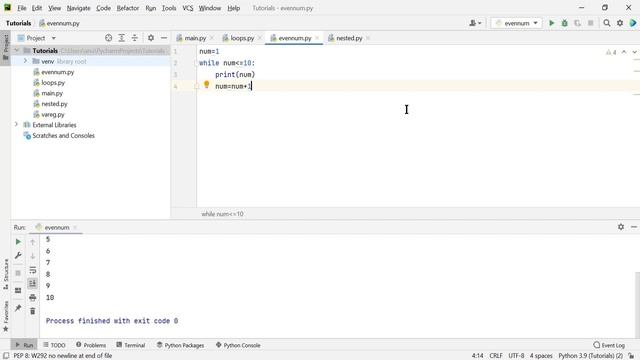Open the warnings count inspection widget
The height and width of the screenshot is (360, 640).
coord(611,52)
